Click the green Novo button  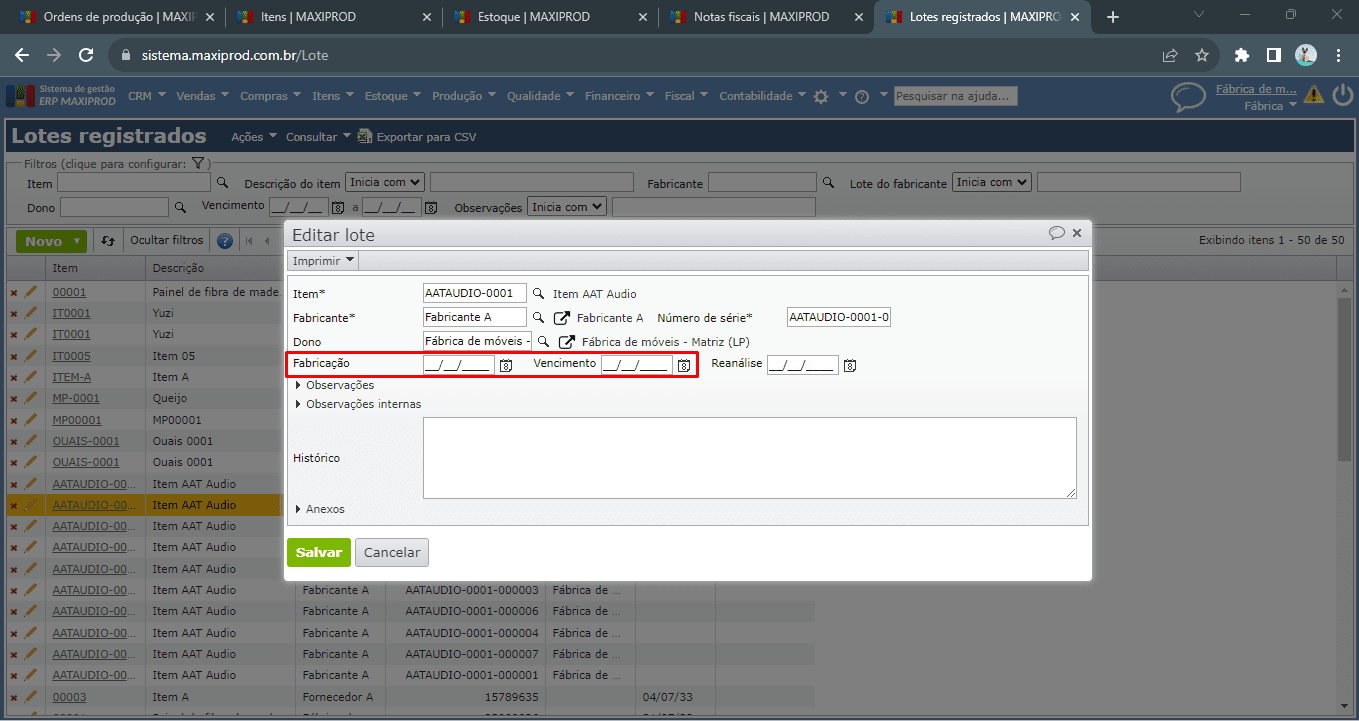point(51,241)
